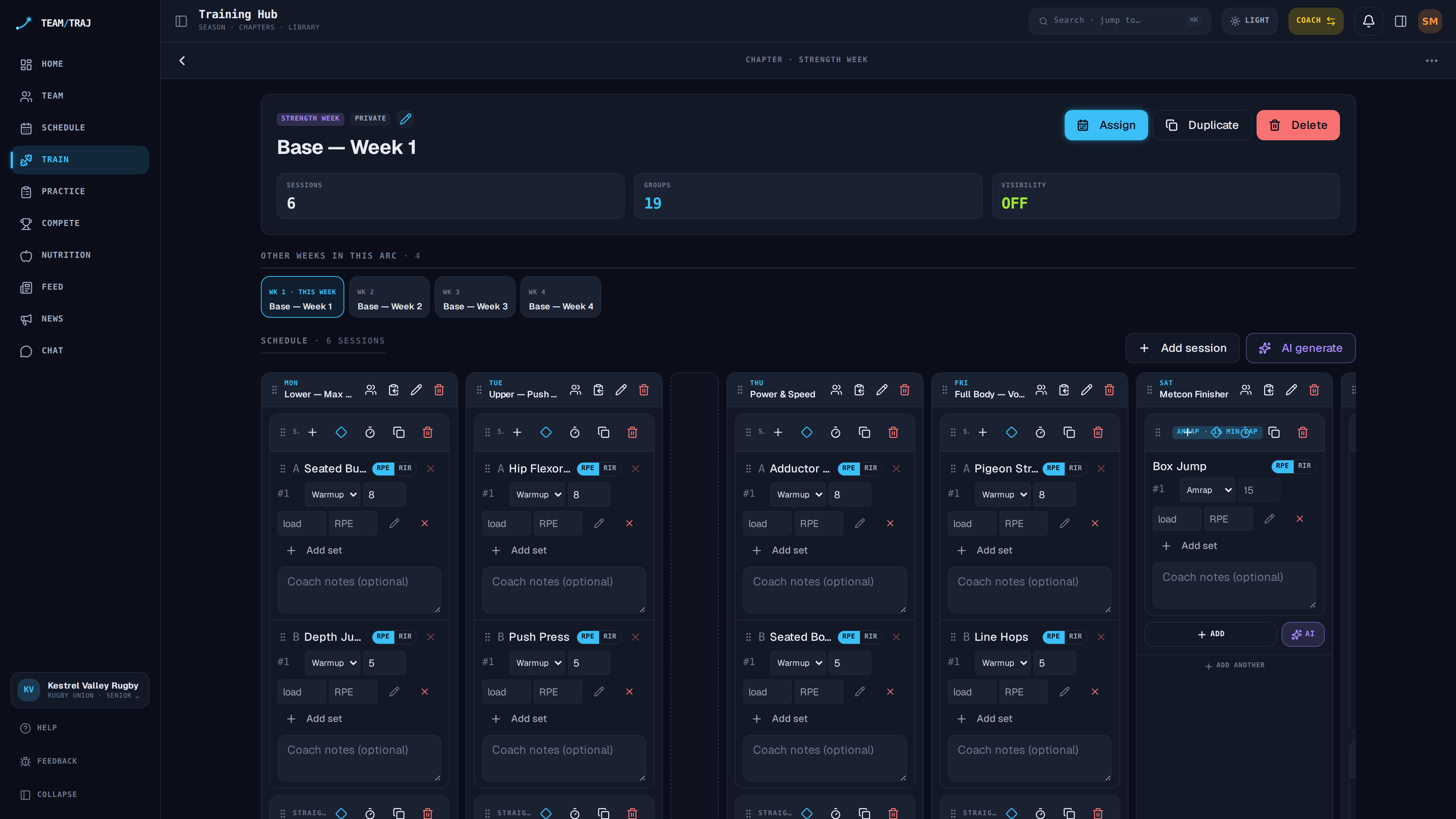
Task: Click Coach notes under Box Jump
Action: pos(1235,585)
